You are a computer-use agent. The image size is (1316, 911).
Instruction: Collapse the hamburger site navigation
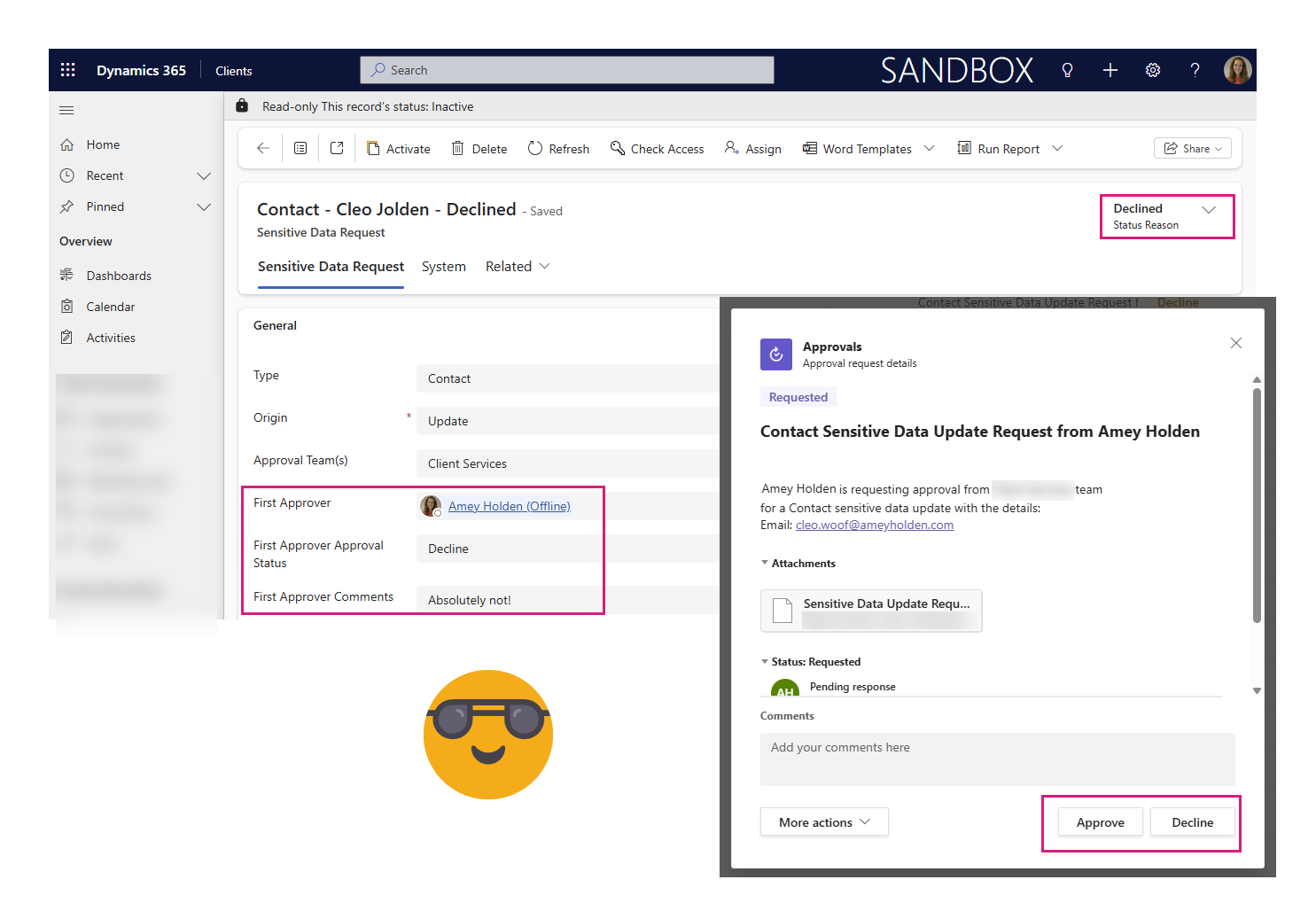click(x=66, y=111)
